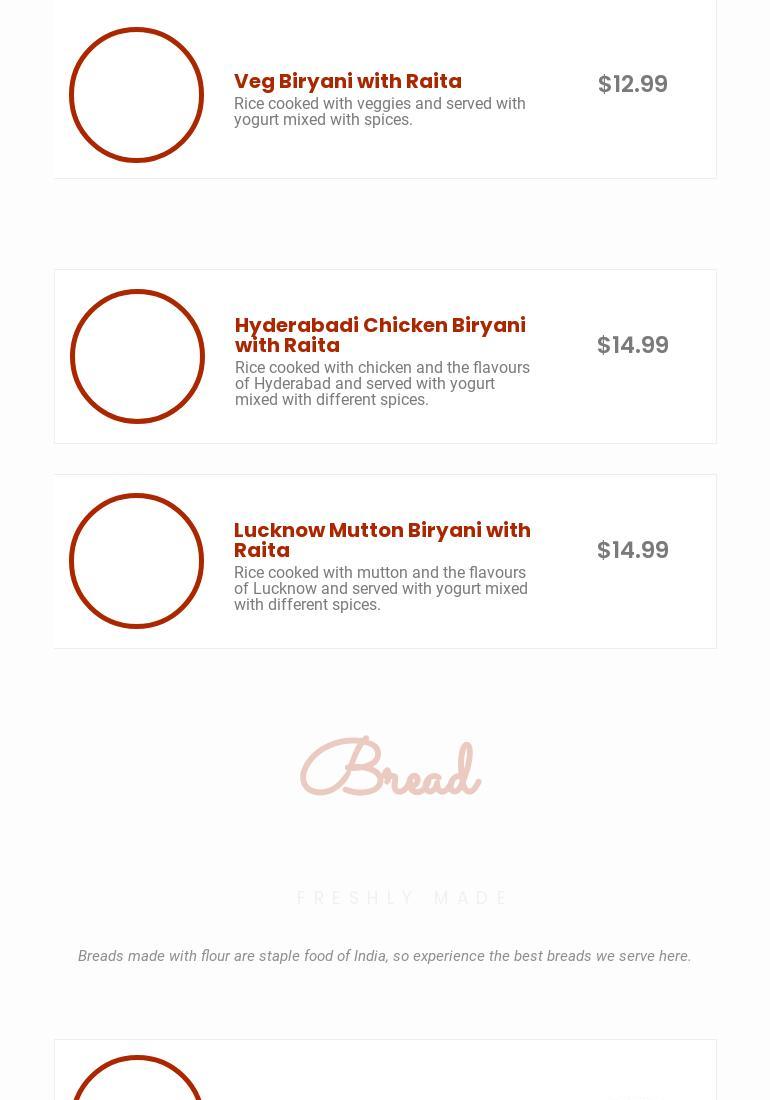
Task: Open the Veg Biryani with Raita title
Action: tap(347, 81)
